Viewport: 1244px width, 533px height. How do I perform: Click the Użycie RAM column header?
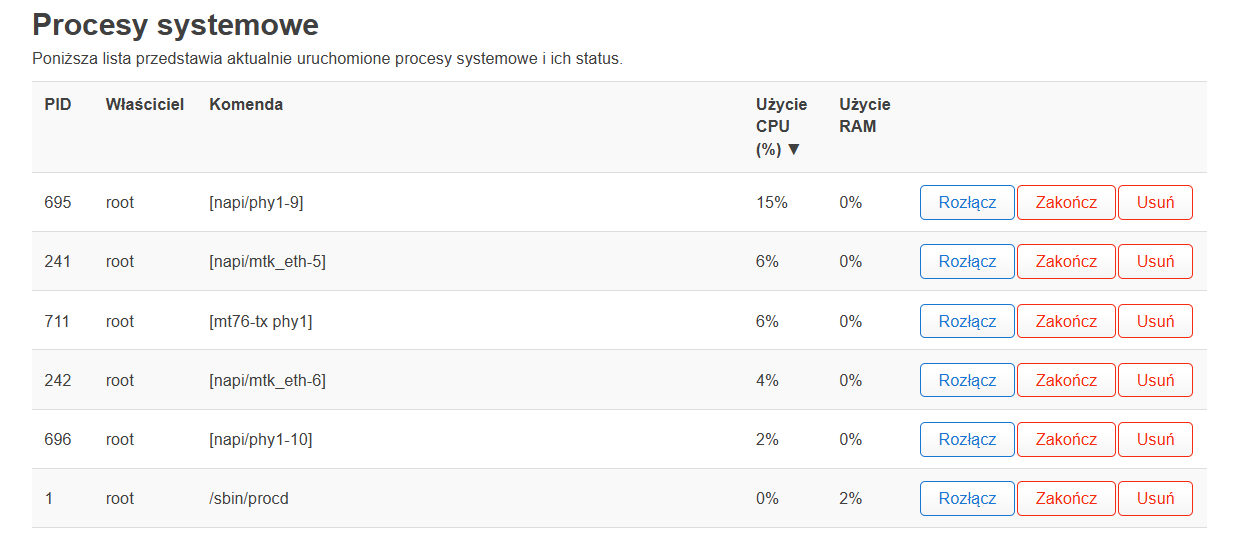coord(865,115)
